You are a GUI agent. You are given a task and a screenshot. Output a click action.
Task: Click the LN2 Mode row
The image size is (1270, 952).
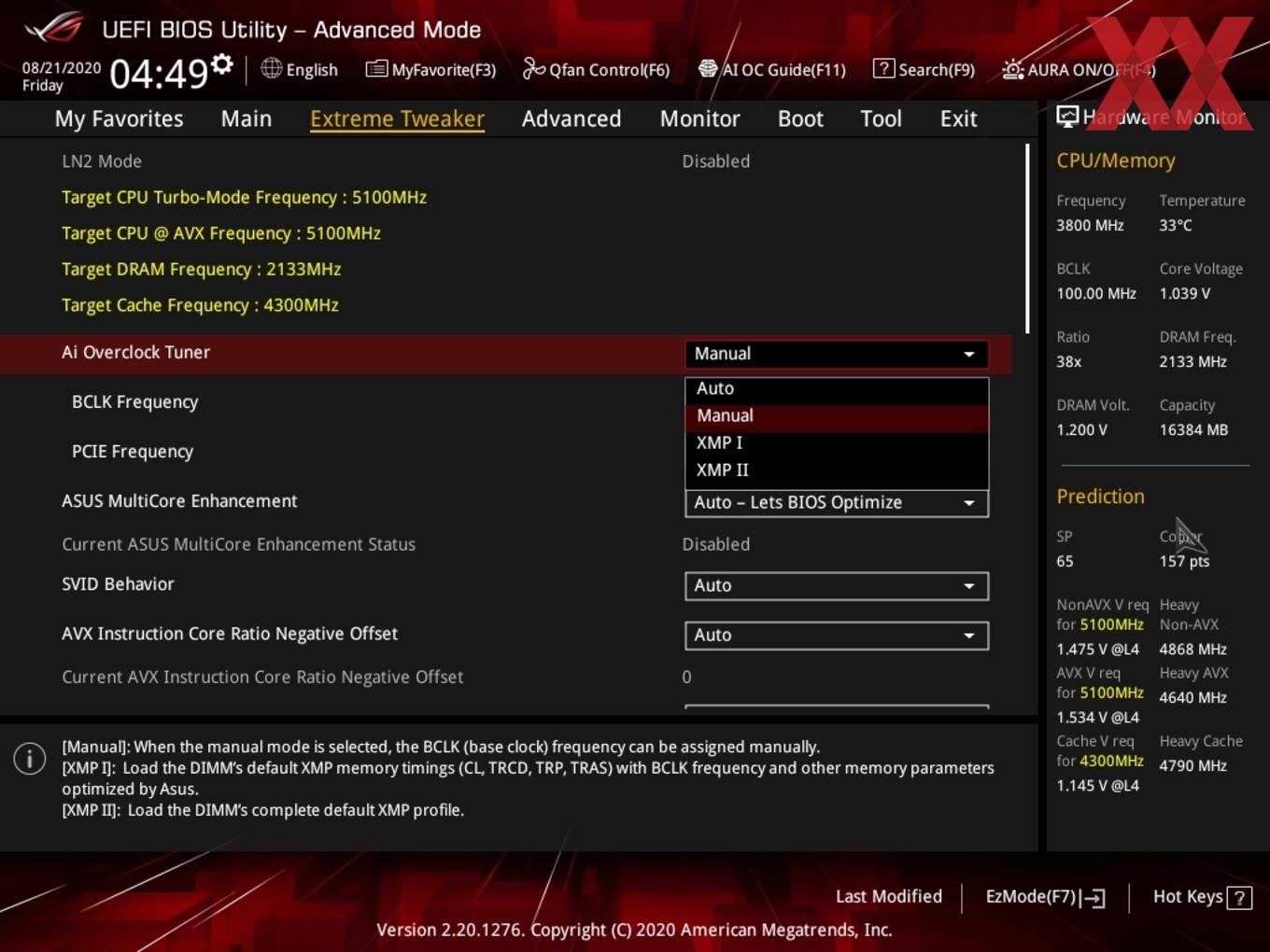click(x=505, y=161)
